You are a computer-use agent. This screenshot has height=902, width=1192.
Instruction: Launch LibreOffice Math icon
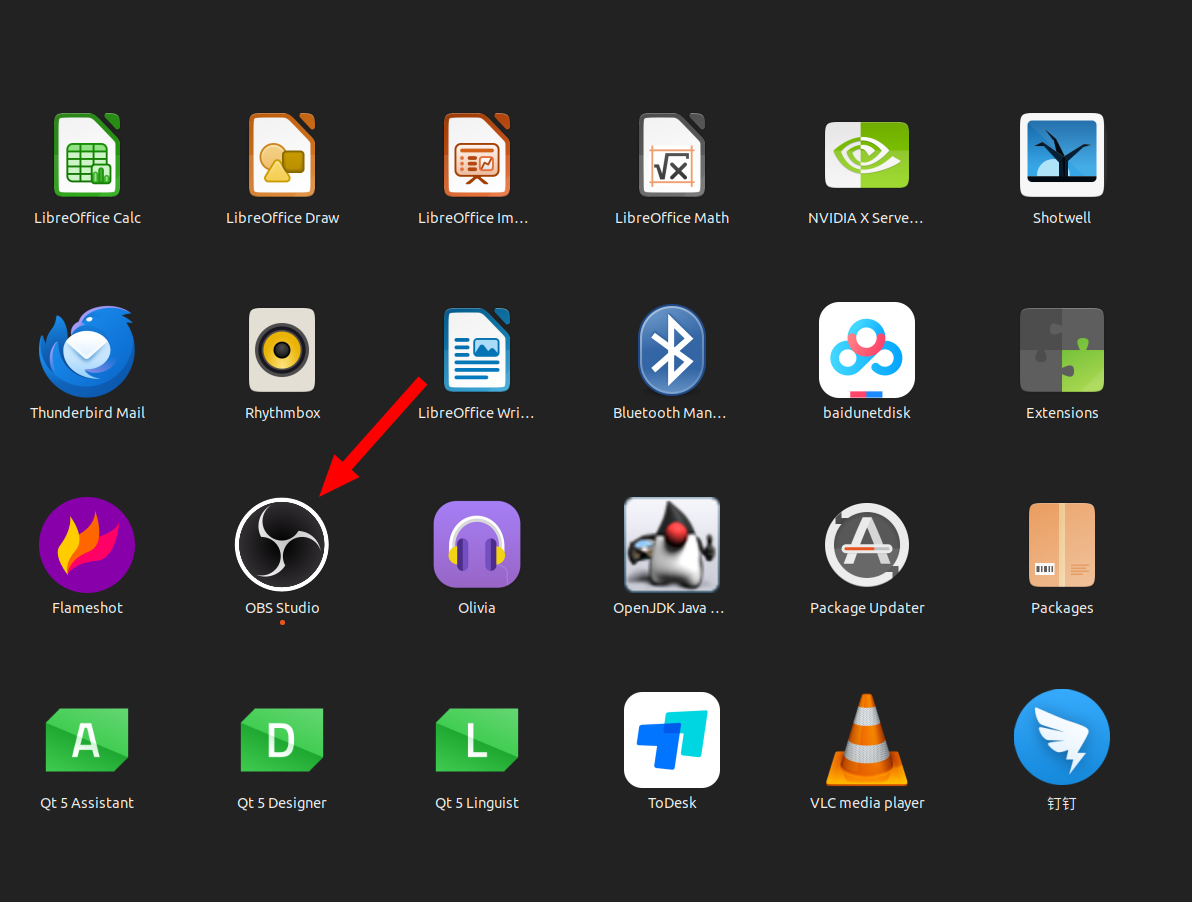[x=672, y=155]
